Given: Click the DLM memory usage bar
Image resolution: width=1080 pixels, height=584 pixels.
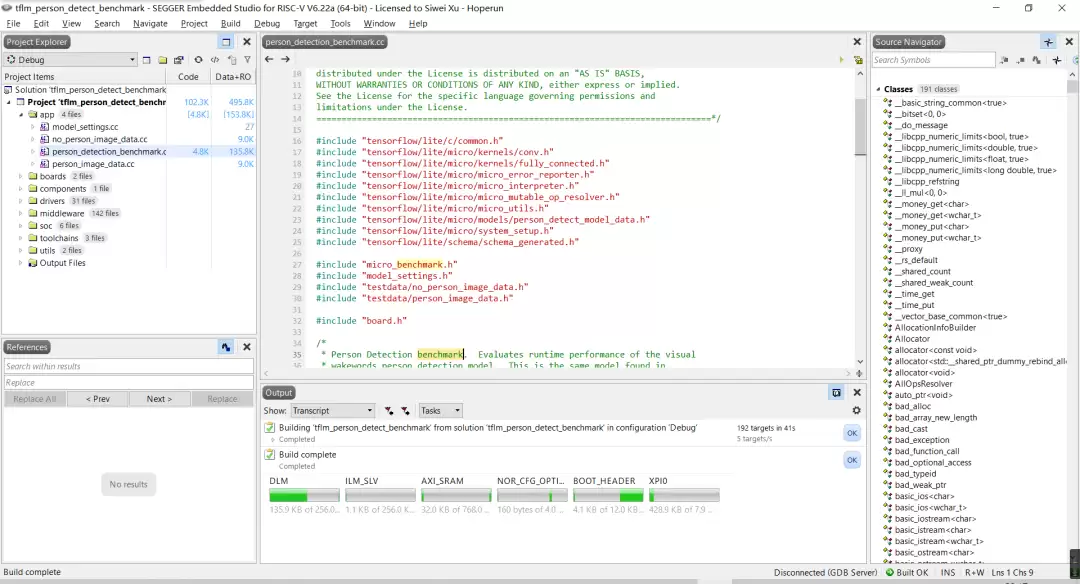Looking at the screenshot, I should point(304,496).
